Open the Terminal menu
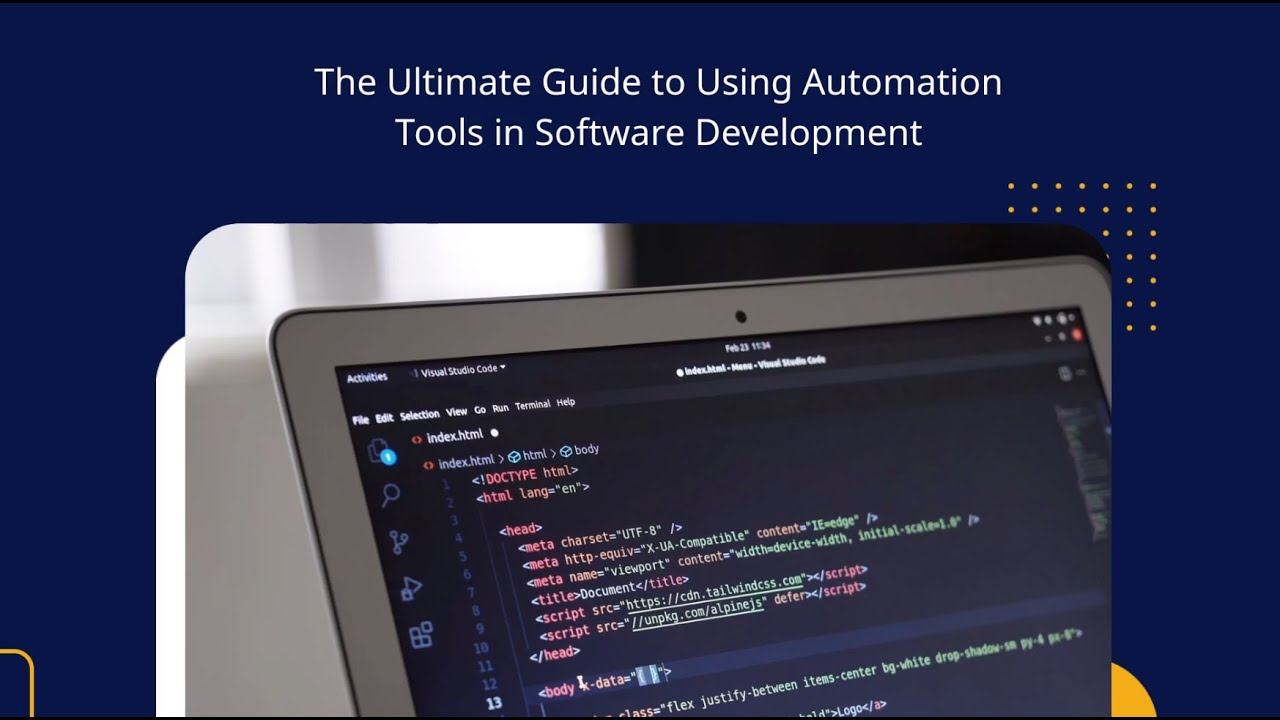 coord(533,405)
